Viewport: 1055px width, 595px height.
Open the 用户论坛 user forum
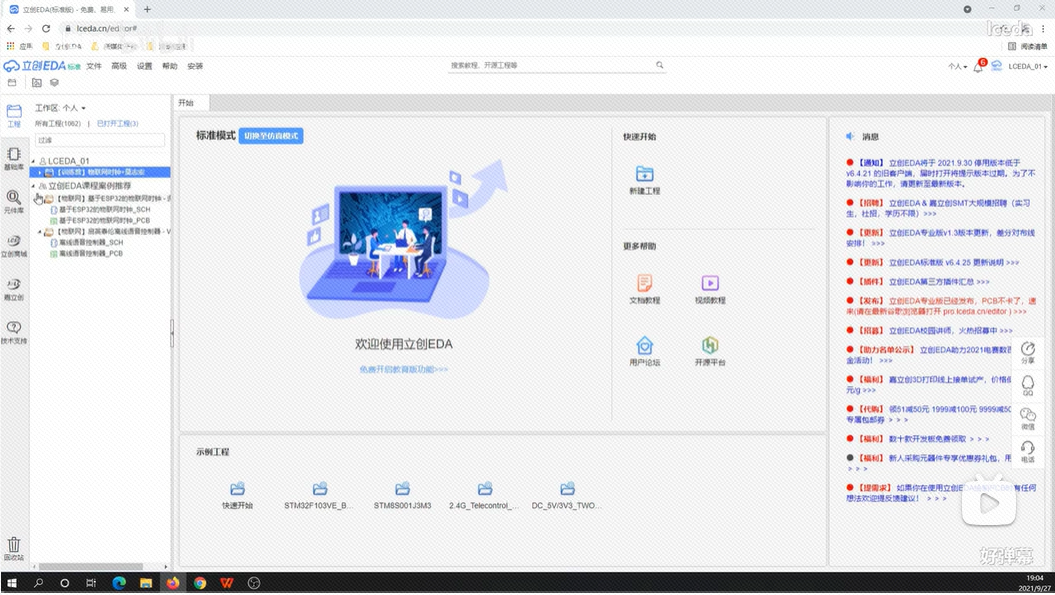tap(645, 351)
